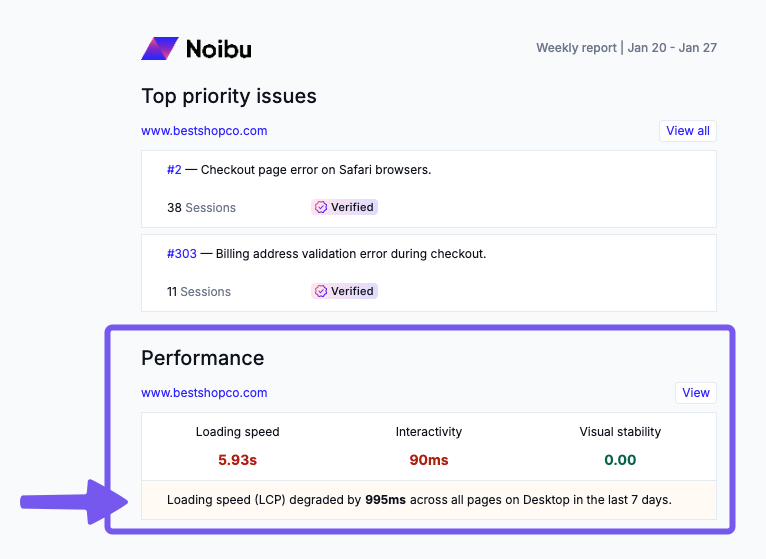Screen dimensions: 766x559
Task: Click the 38 Sessions count
Action: pos(201,208)
